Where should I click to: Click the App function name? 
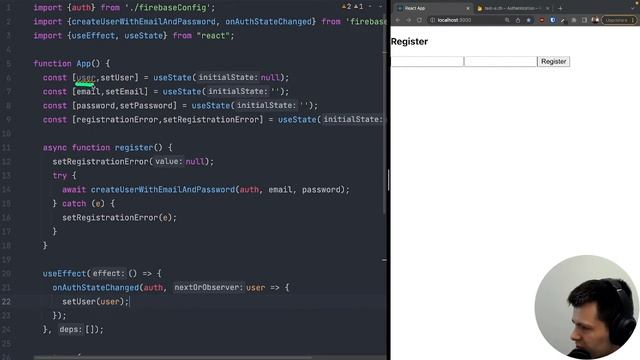tap(83, 64)
